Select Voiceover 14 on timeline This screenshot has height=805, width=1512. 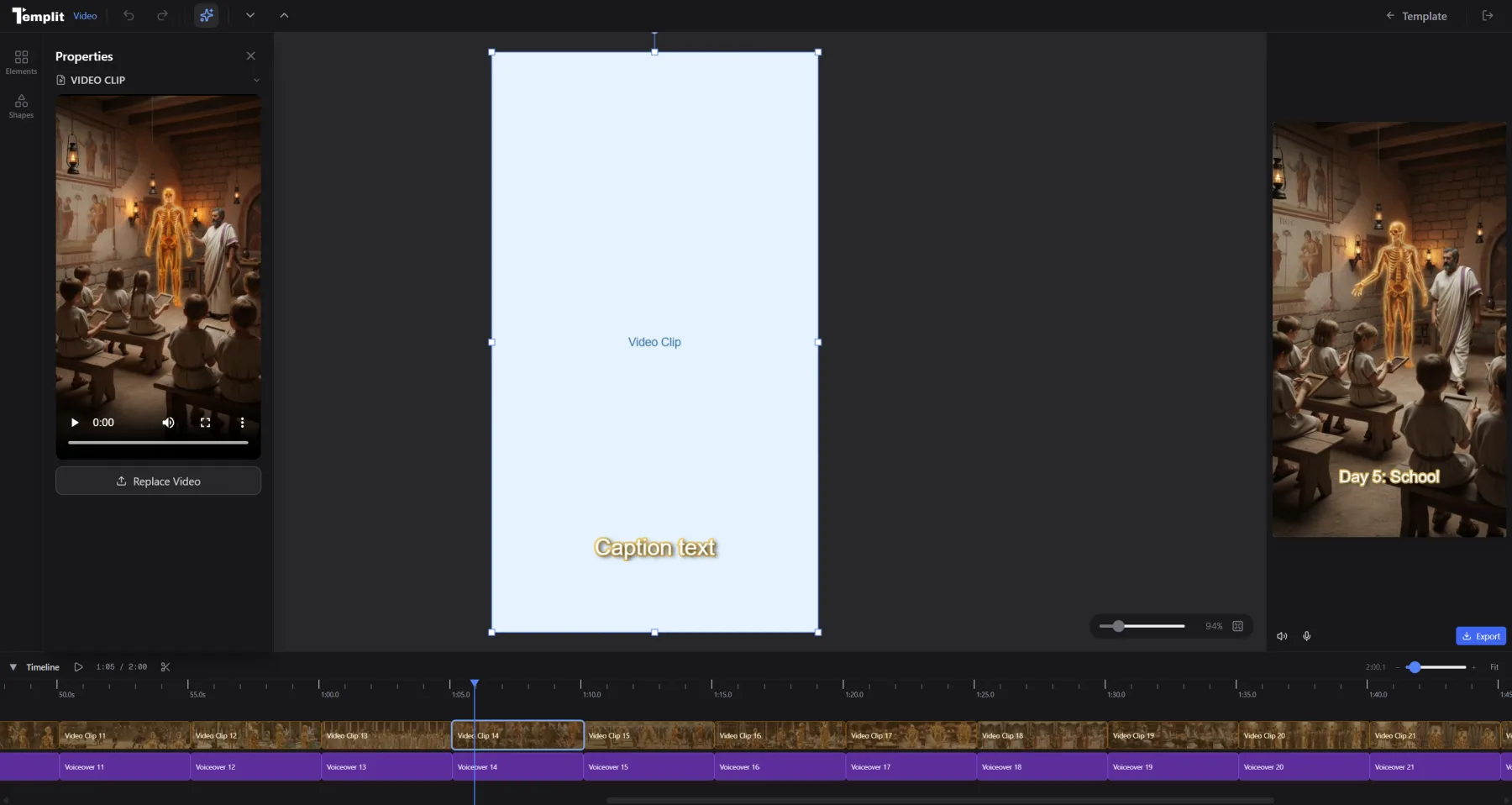(x=517, y=766)
